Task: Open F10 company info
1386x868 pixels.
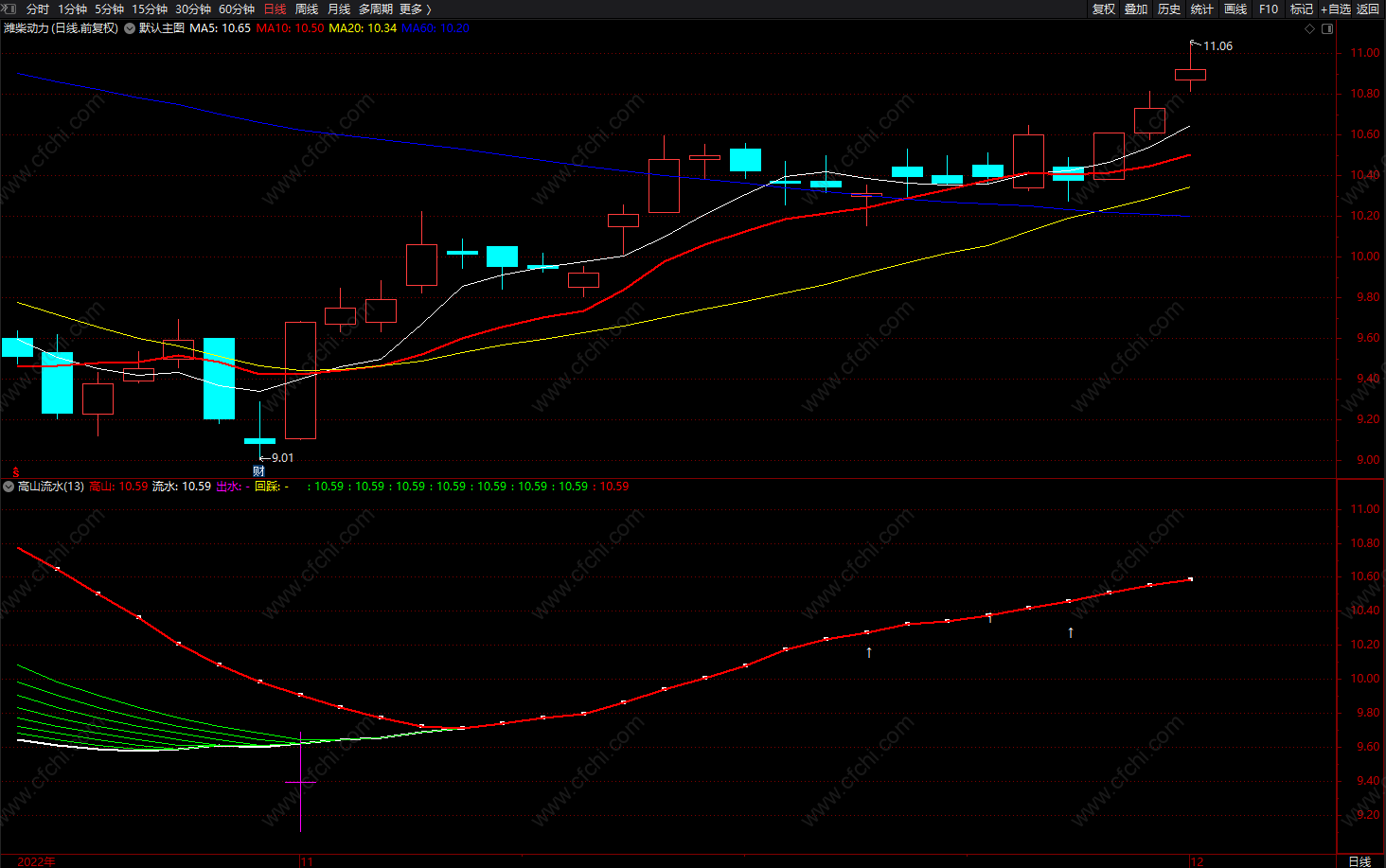Action: 1269,9
